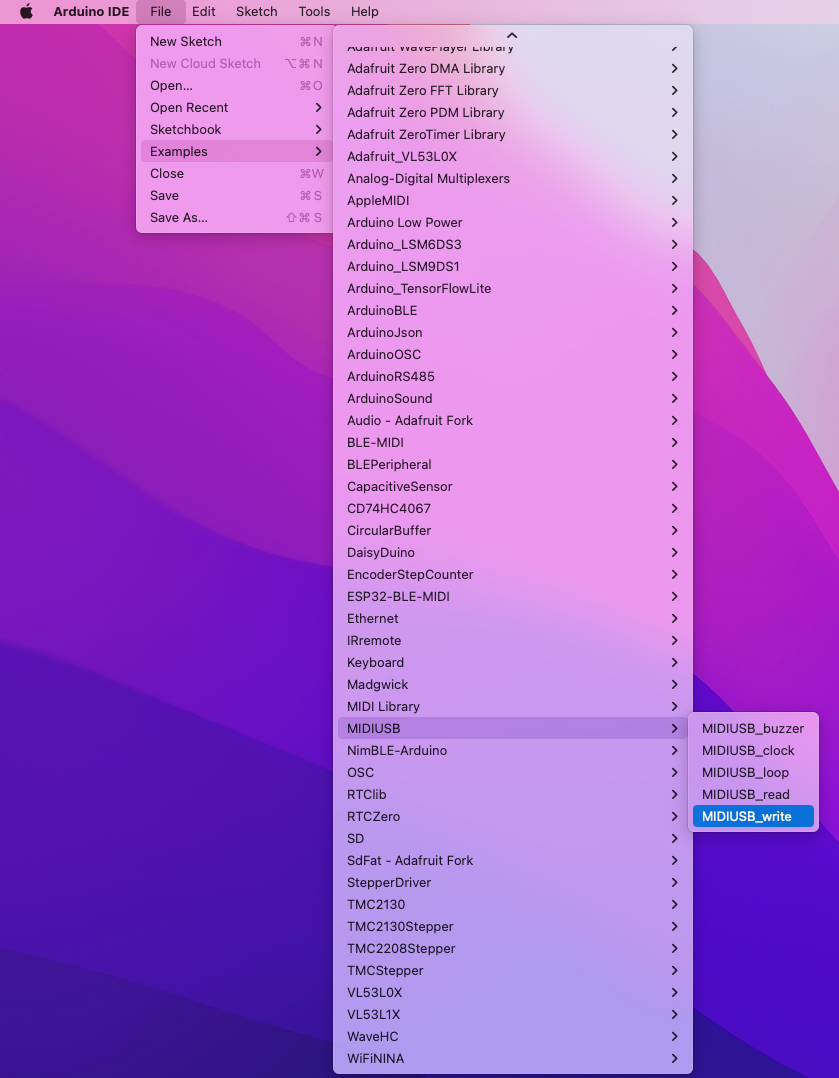Expand the Examples submenu
The width and height of the screenshot is (839, 1078).
236,151
